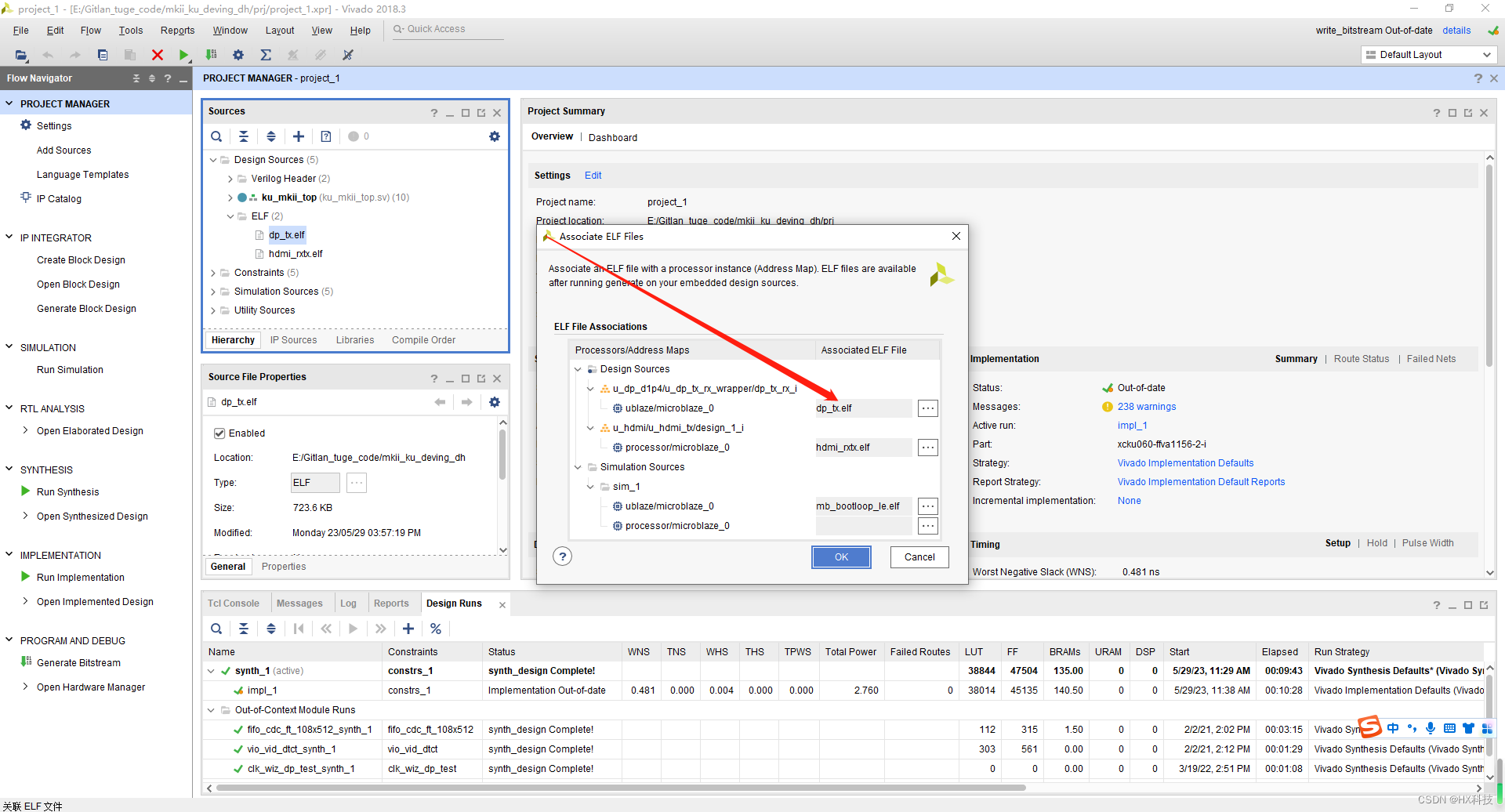The image size is (1505, 812).
Task: Click the Design Runs horizontal scrollbar
Action: (621, 788)
